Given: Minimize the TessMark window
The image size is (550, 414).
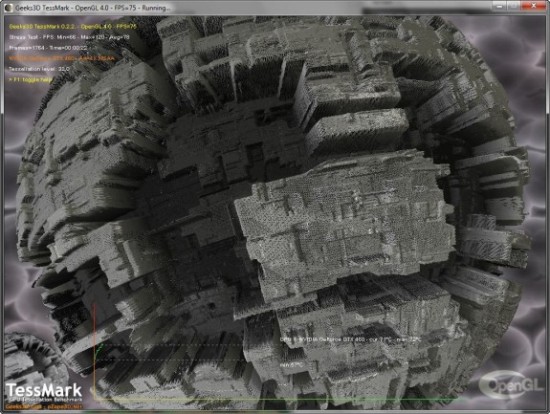Looking at the screenshot, I should [501, 6].
